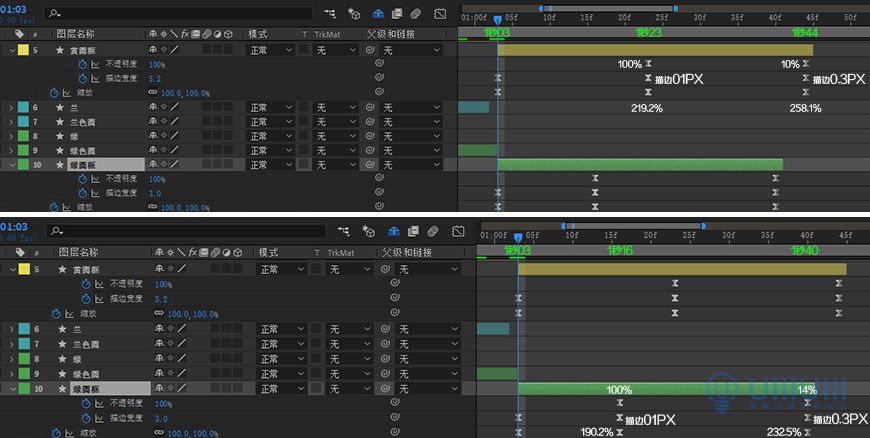Click 描边宽度 expression pick whip under 黄圆框, upper timeline

[379, 78]
